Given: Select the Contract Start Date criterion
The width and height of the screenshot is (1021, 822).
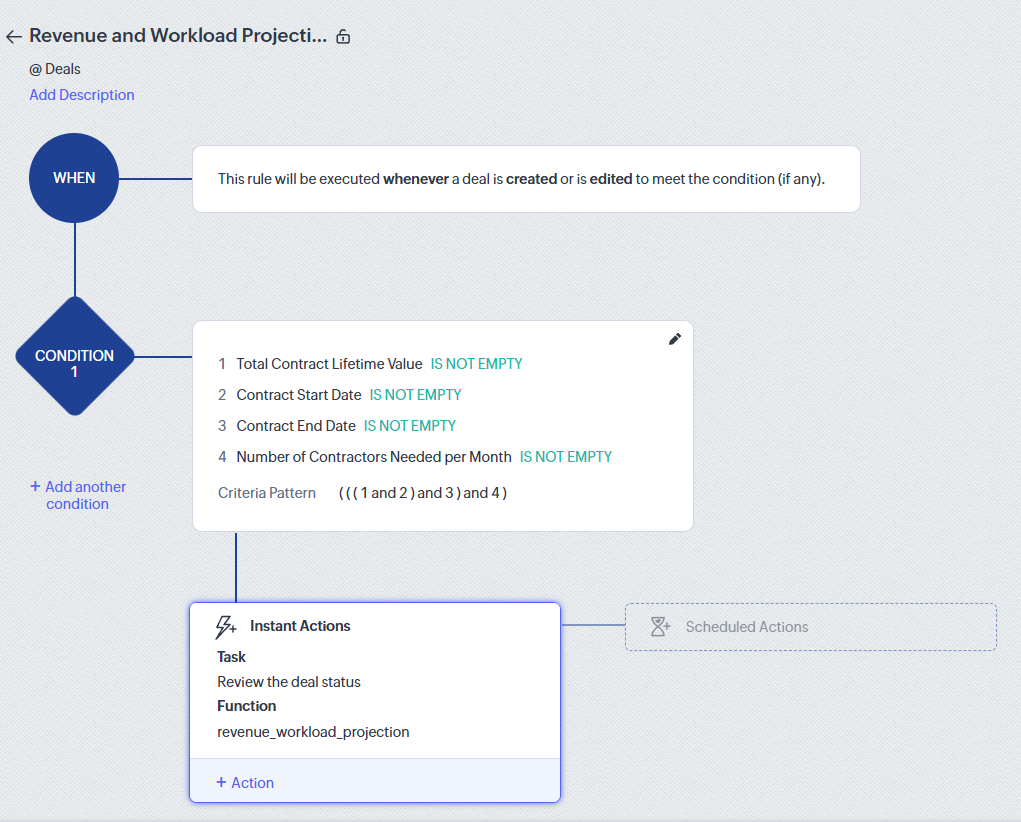Looking at the screenshot, I should [299, 395].
